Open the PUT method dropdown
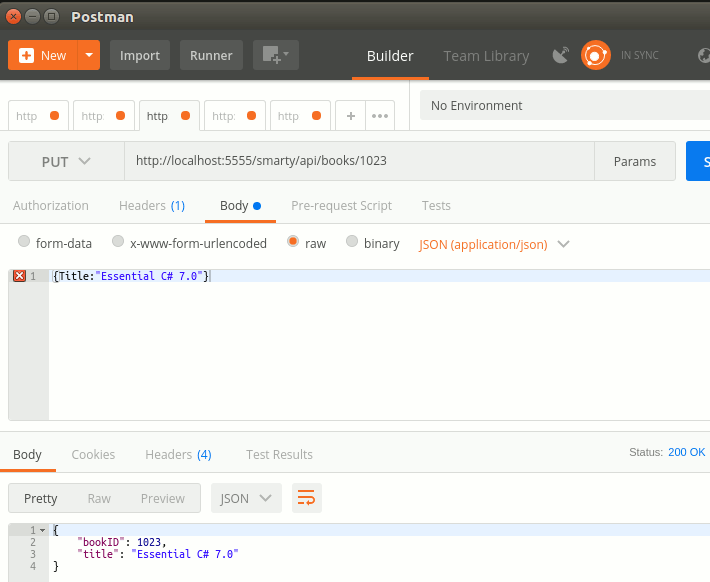The width and height of the screenshot is (710, 582). tap(66, 161)
